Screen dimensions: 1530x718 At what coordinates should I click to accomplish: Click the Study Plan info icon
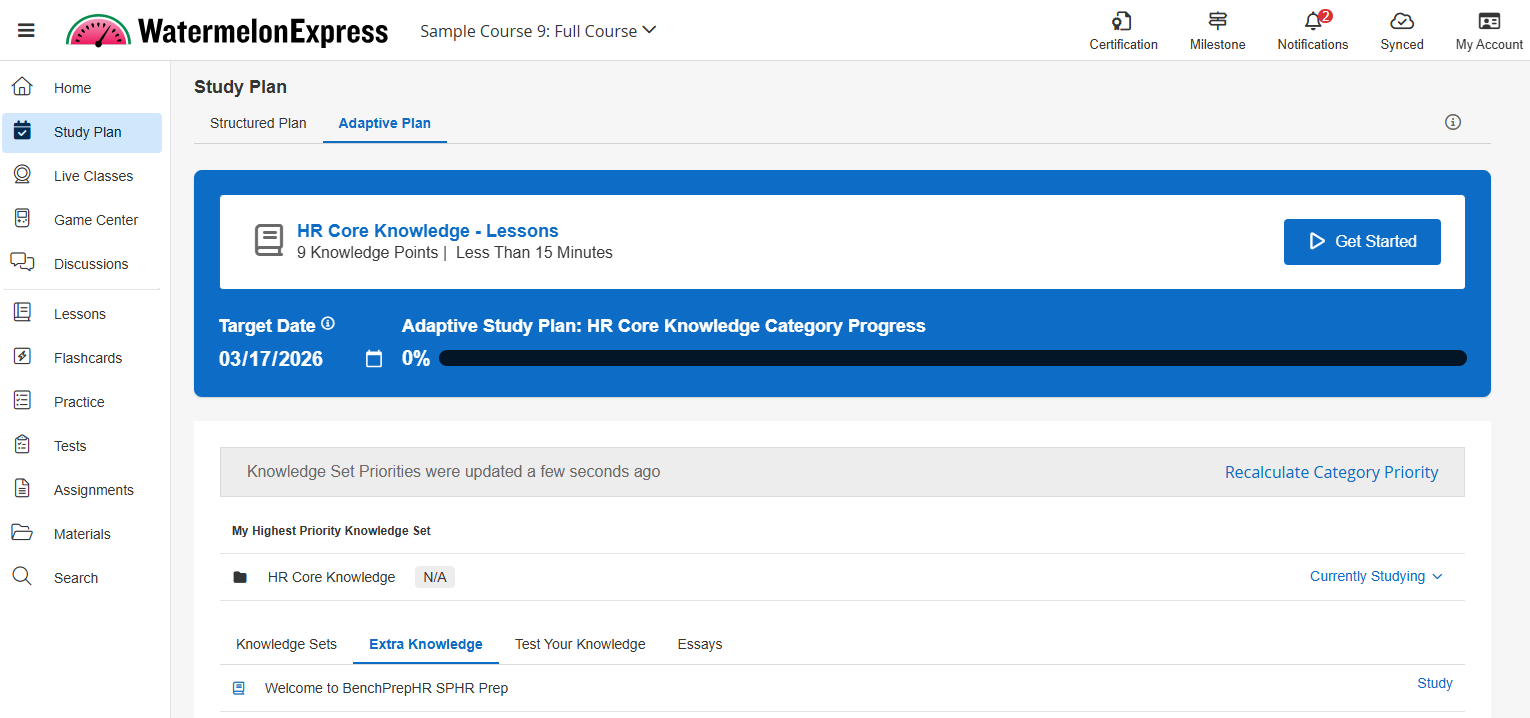[x=1453, y=122]
